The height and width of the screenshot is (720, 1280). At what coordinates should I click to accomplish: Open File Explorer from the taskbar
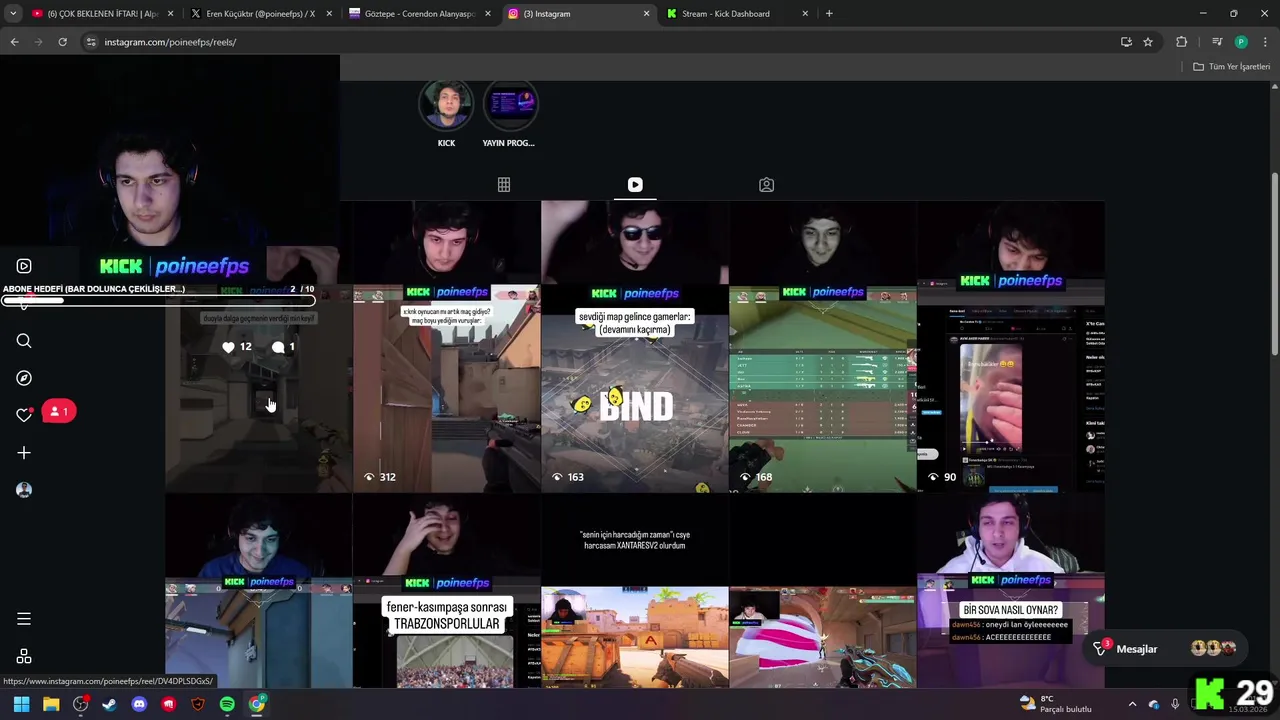point(51,704)
